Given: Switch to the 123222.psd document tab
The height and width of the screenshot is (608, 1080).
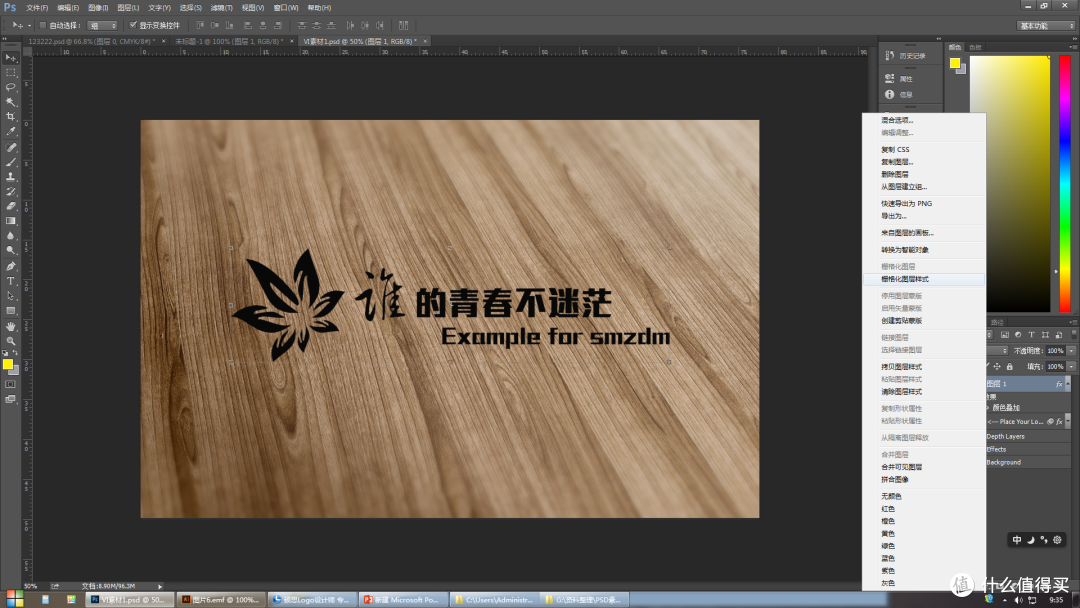Looking at the screenshot, I should click(x=92, y=41).
